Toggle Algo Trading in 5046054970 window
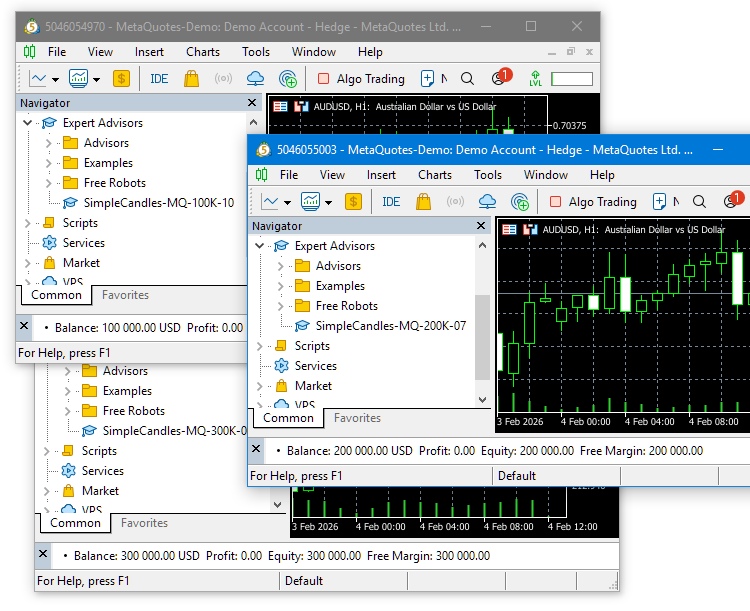Screen dimensions: 750x611 (x=361, y=78)
